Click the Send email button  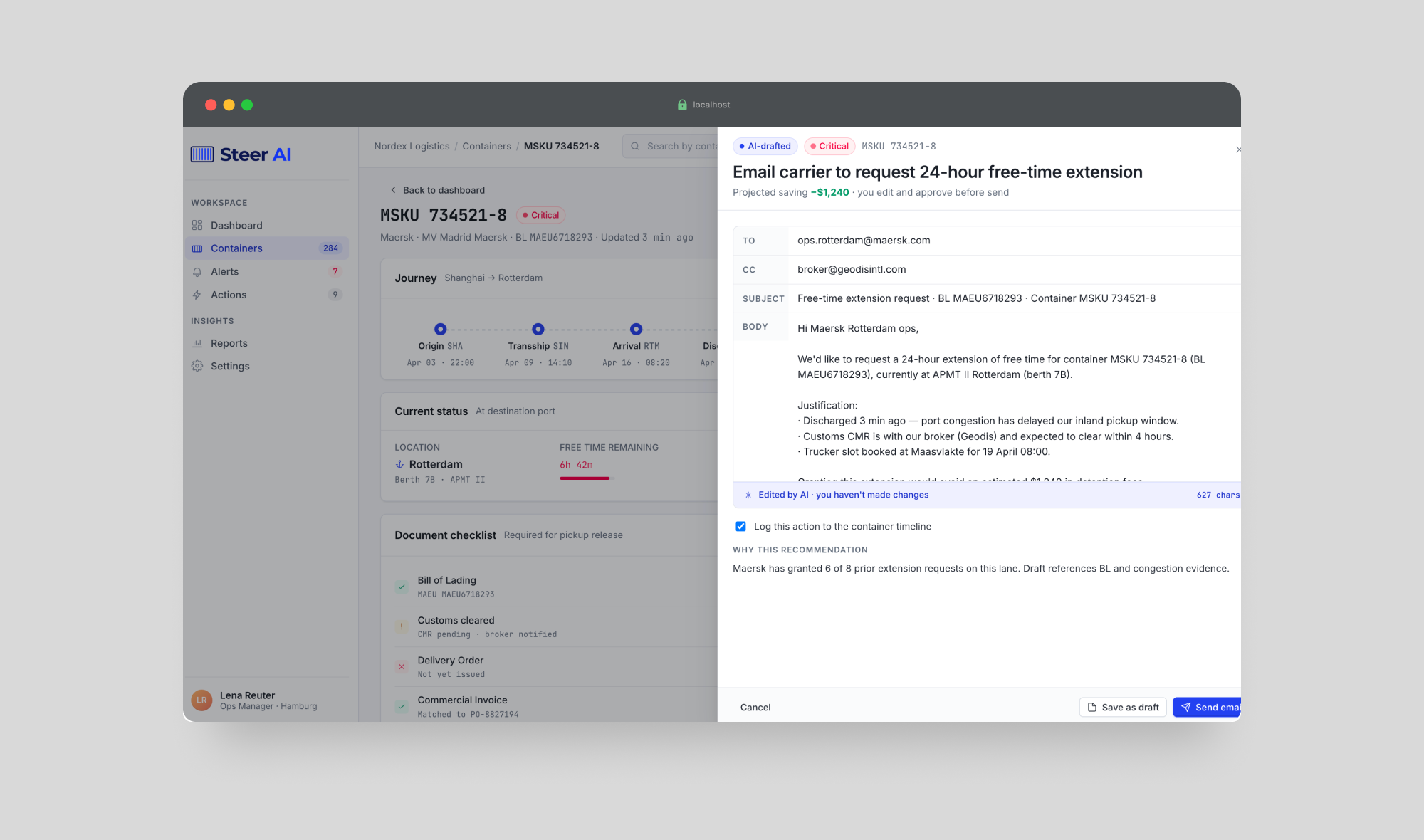pos(1207,707)
